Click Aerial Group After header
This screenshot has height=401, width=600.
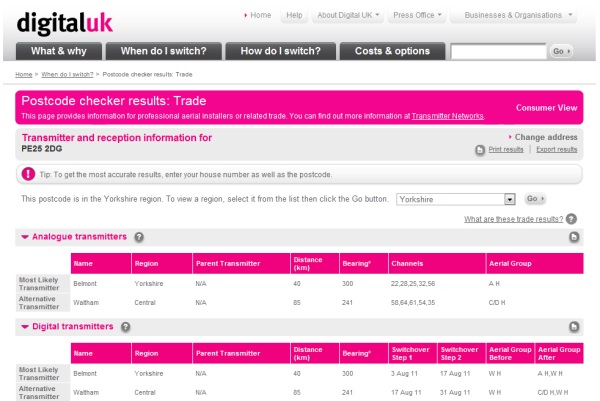point(559,354)
